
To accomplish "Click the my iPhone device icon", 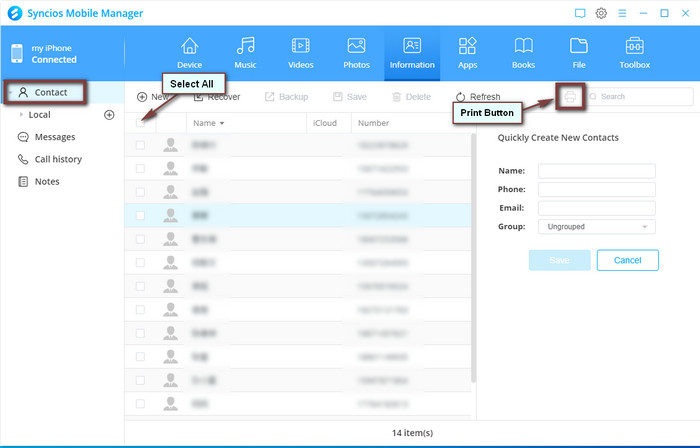I will [17, 54].
